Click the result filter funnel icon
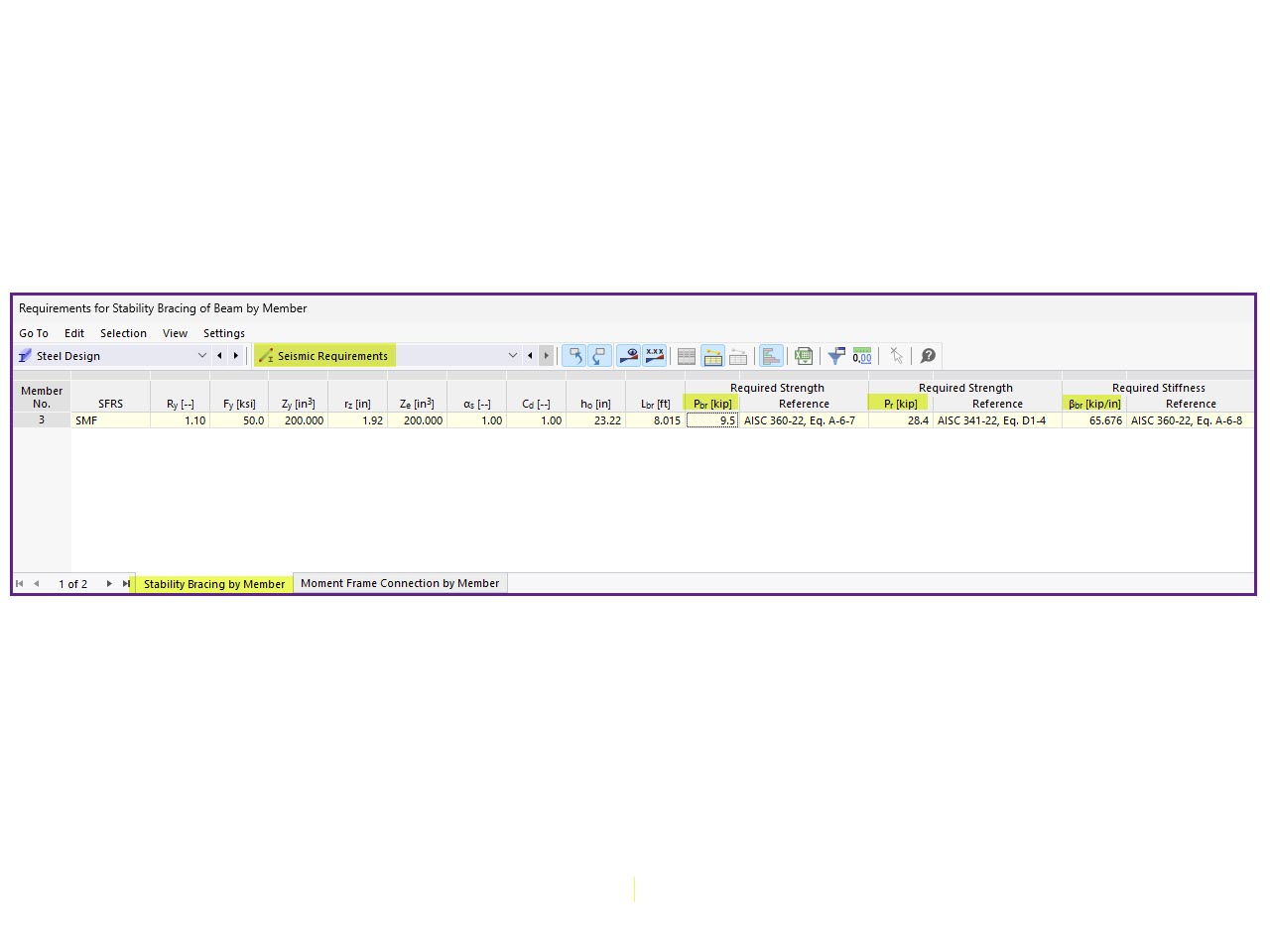 coord(835,355)
